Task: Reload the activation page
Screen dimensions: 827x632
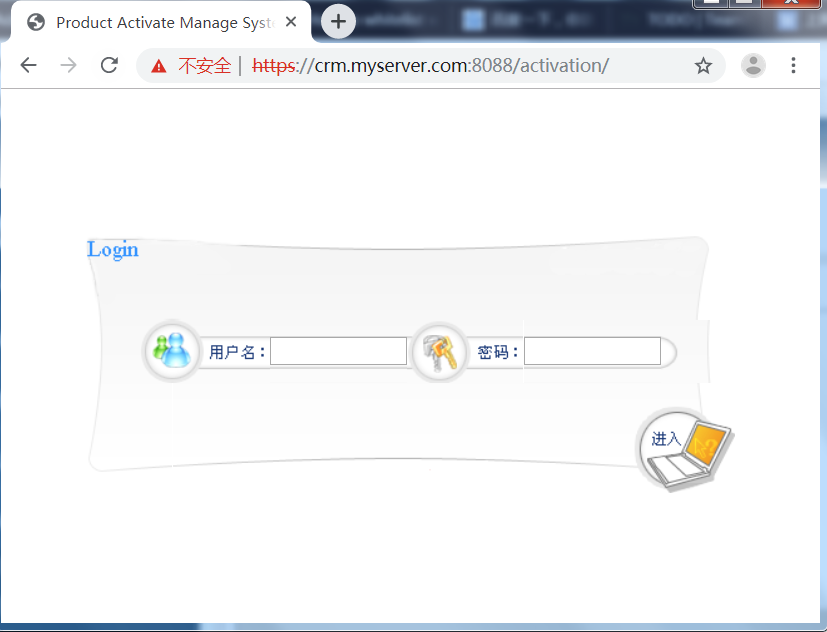Action: coord(109,65)
